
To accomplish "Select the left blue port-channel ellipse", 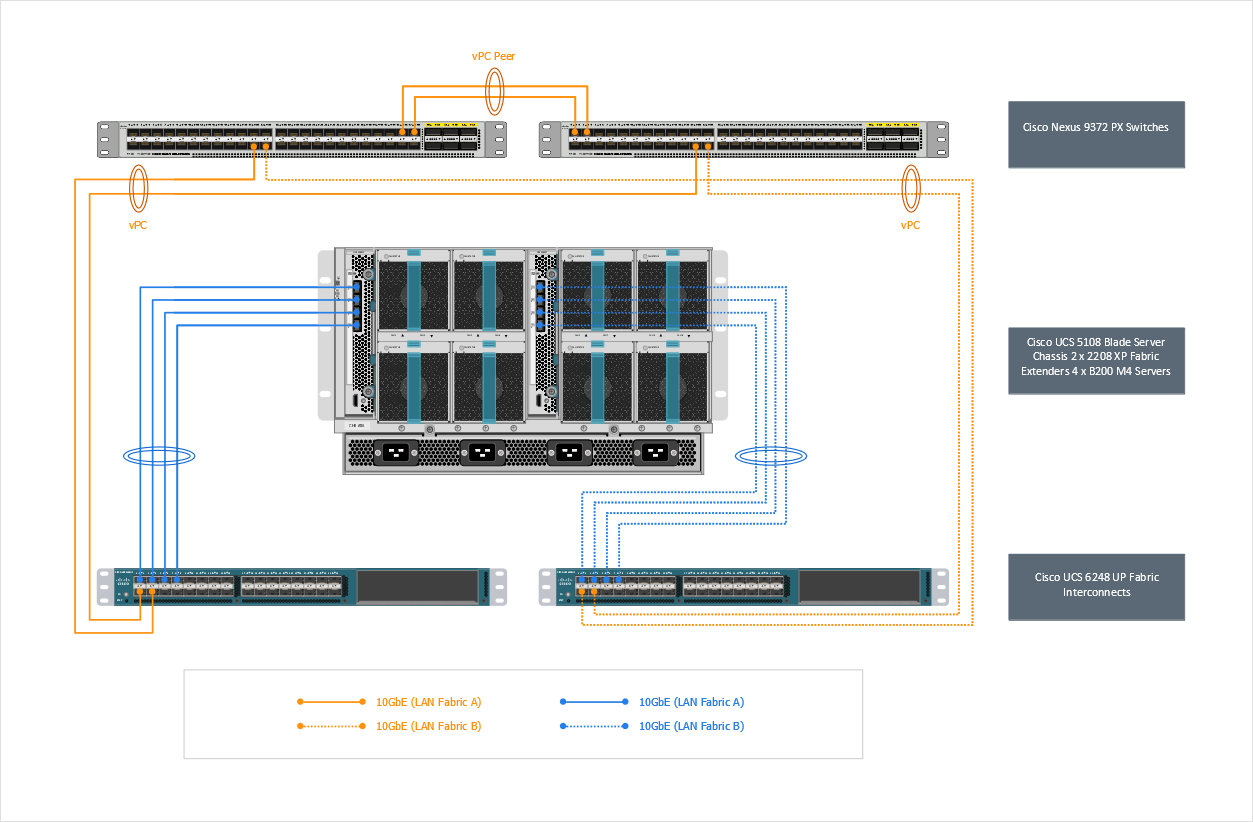I will point(159,456).
